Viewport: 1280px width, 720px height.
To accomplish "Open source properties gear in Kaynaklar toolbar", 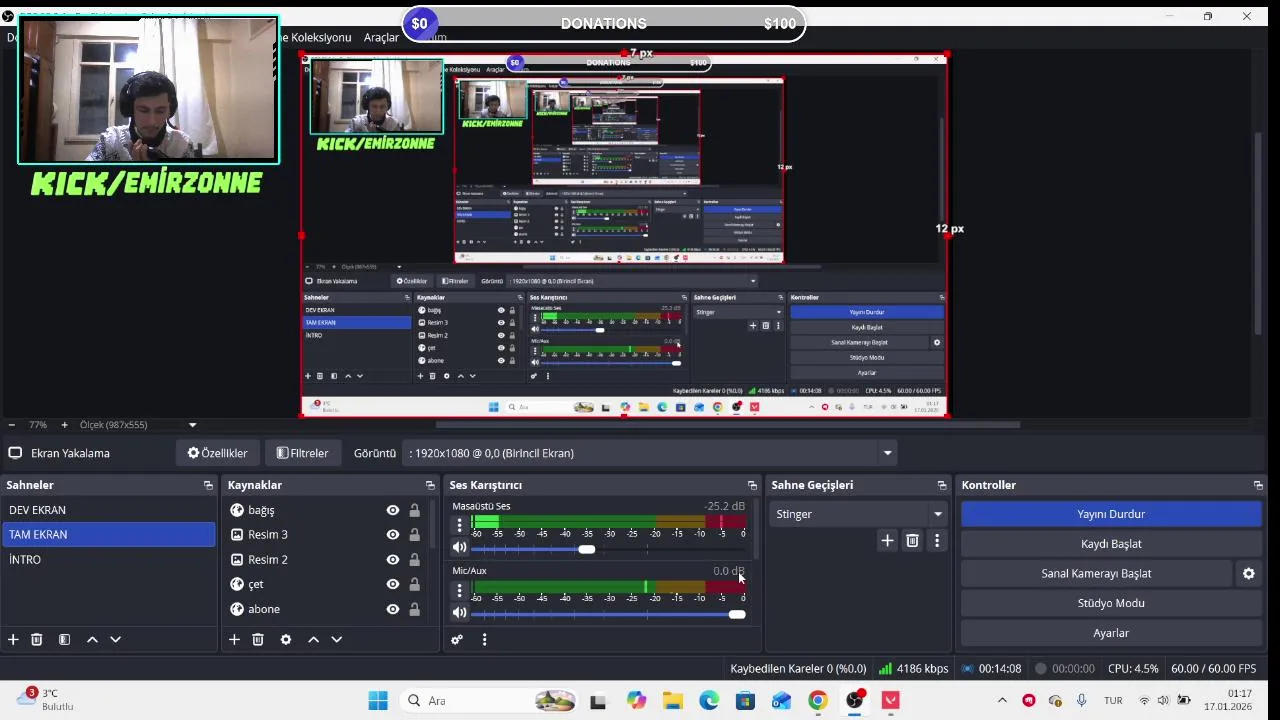I will [286, 639].
